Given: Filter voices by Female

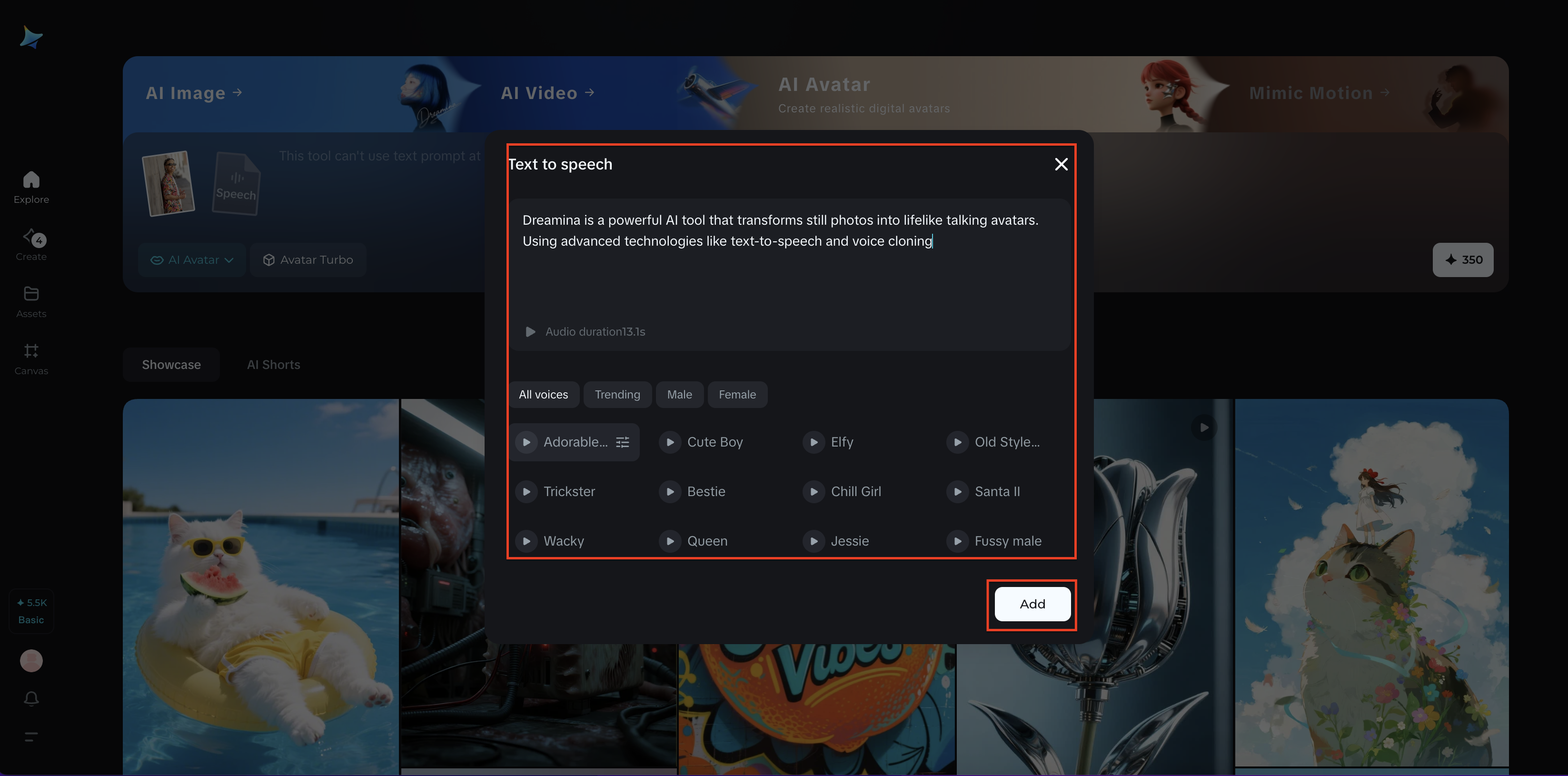Looking at the screenshot, I should (736, 395).
